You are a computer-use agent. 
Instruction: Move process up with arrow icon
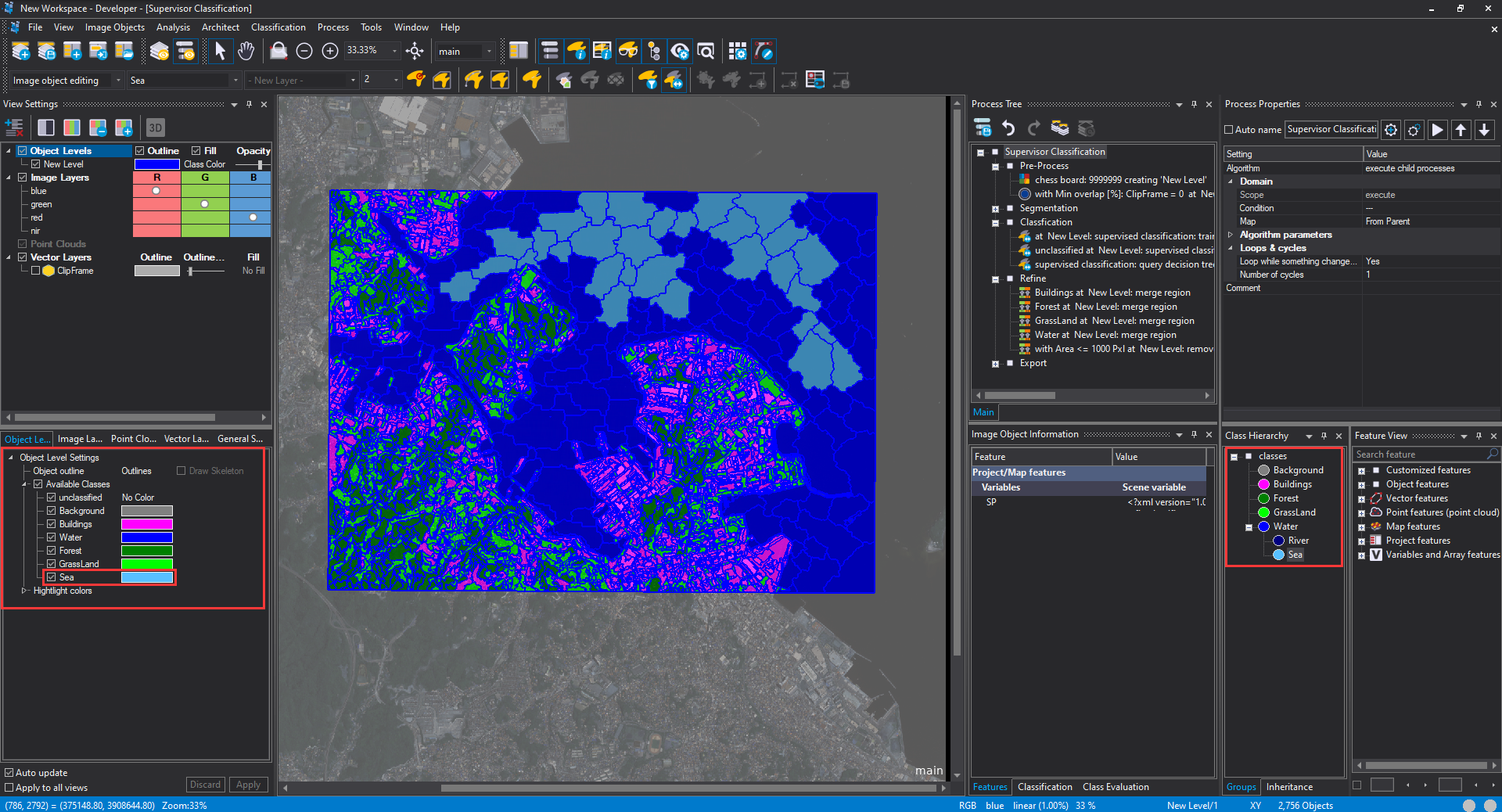[x=1461, y=130]
